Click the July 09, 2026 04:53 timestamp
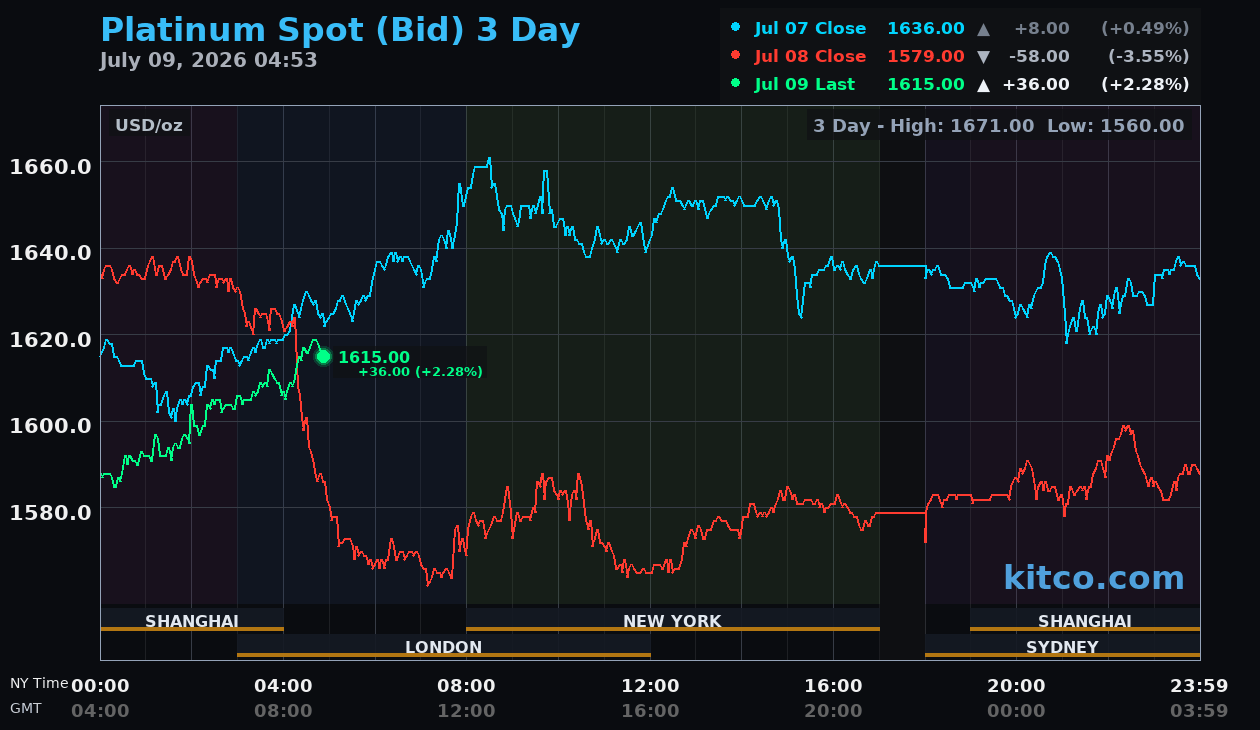Screen dimensions: 1260x730 [208, 60]
